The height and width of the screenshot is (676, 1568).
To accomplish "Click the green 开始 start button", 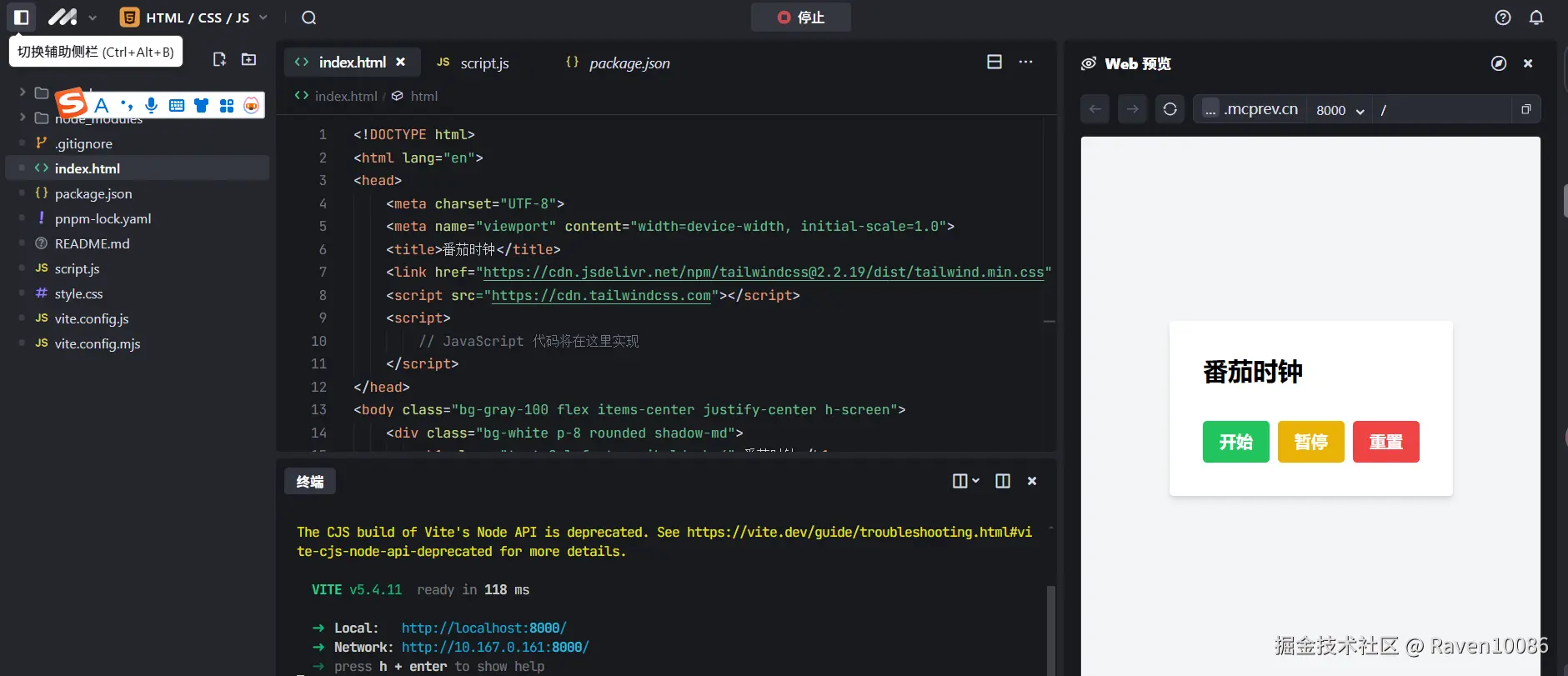I will tap(1236, 442).
